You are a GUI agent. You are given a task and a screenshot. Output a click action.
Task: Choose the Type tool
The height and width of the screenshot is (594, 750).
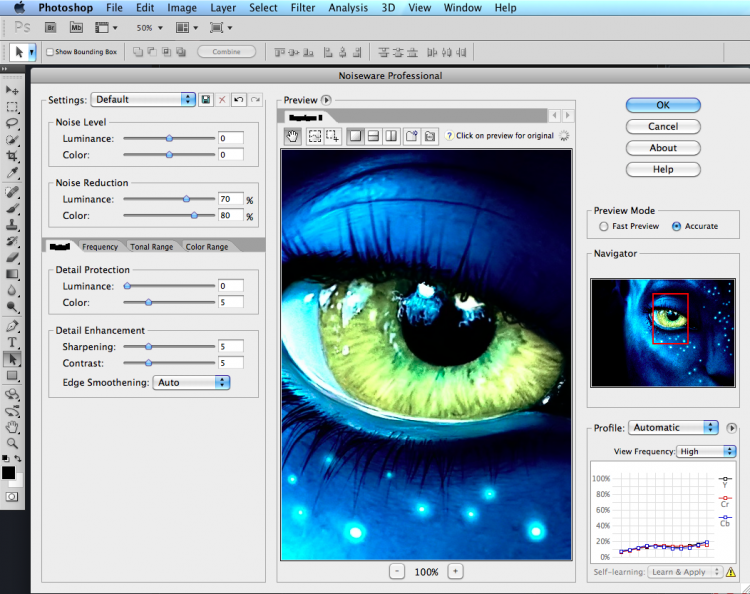coord(12,342)
